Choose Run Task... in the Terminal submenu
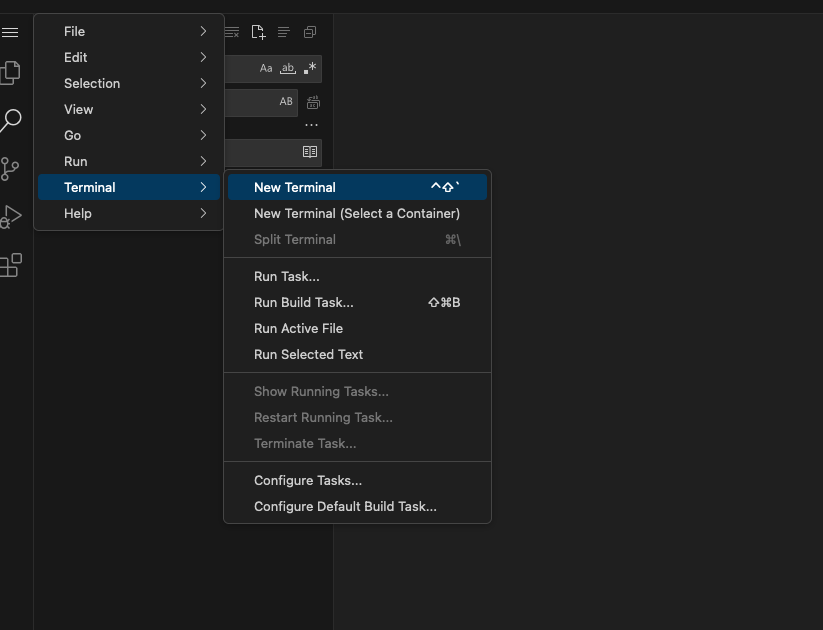The image size is (823, 630). (x=357, y=277)
